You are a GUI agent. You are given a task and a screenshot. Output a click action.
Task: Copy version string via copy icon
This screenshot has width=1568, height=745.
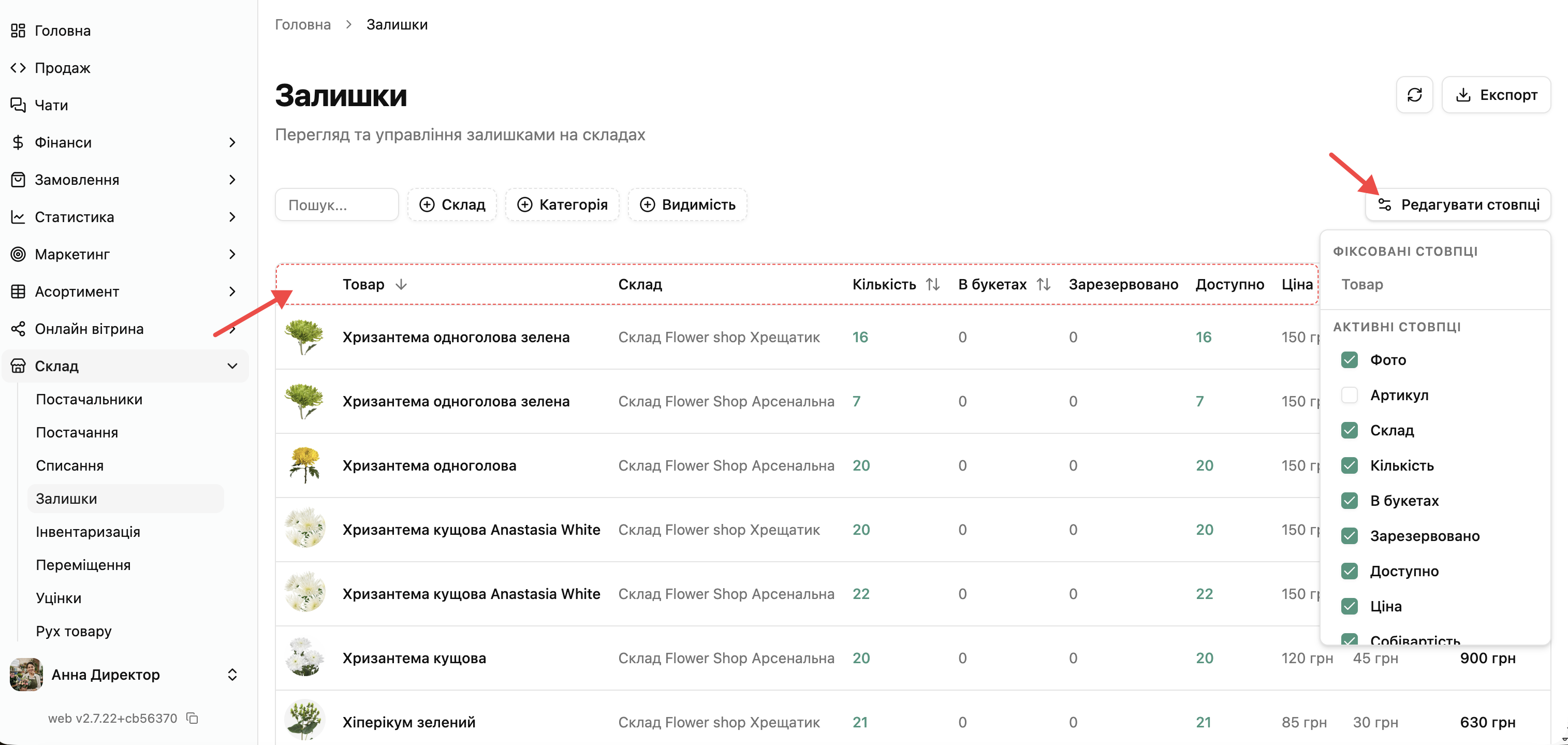pos(193,718)
